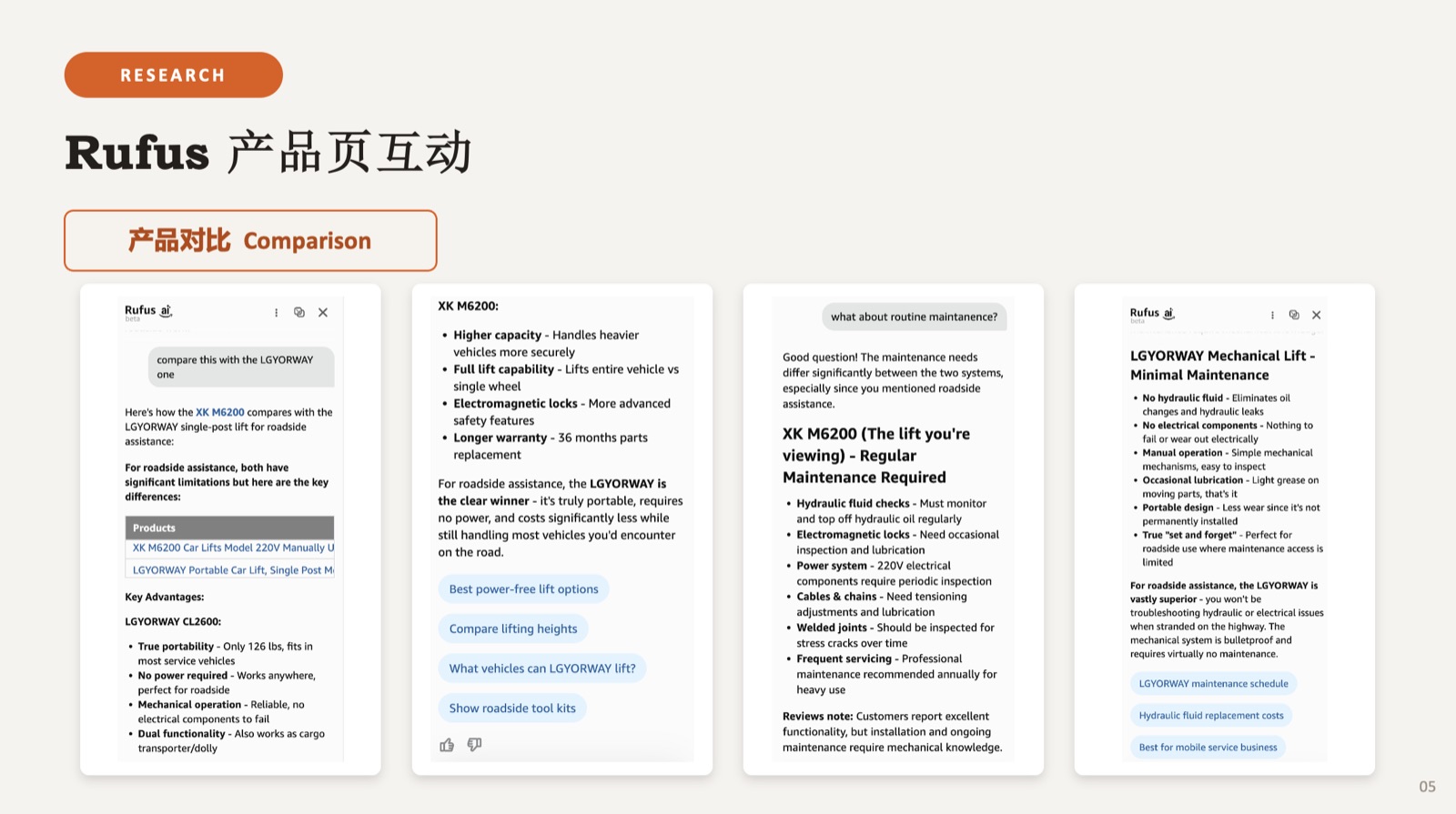1456x814 pixels.
Task: Click the Products table header
Action: [x=229, y=528]
